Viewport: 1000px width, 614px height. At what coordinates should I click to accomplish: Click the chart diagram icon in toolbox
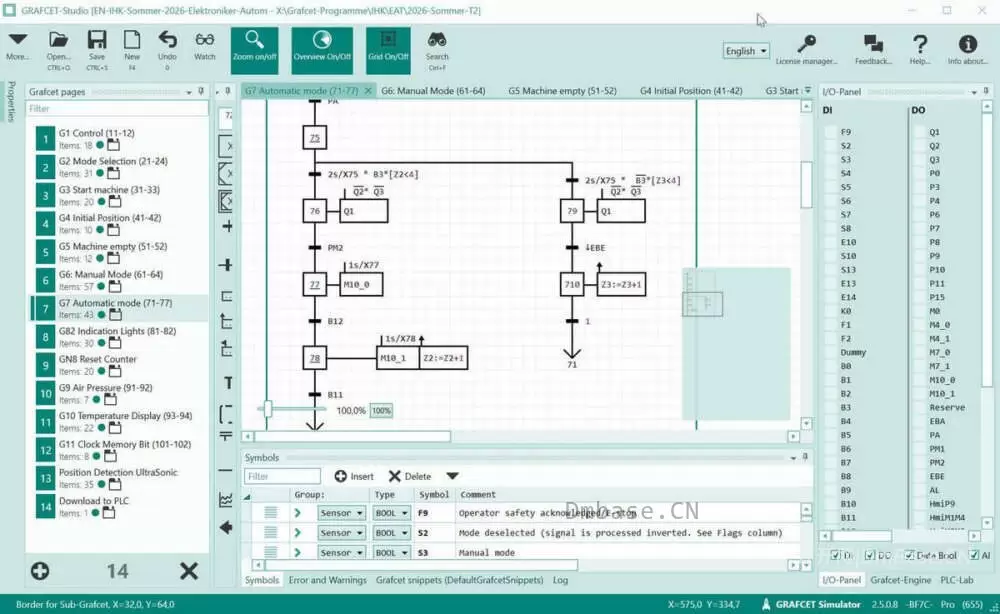(x=226, y=500)
